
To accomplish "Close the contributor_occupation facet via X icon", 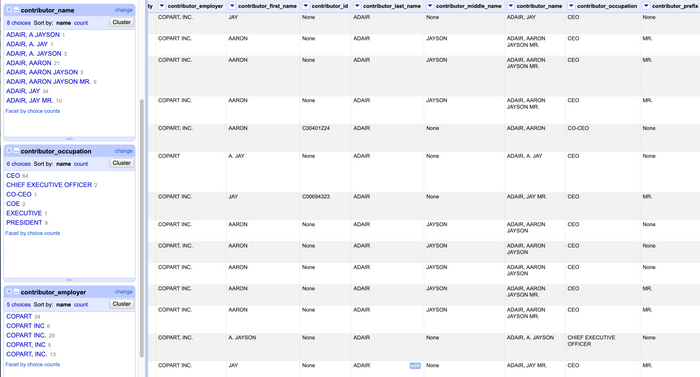I will pos(9,151).
